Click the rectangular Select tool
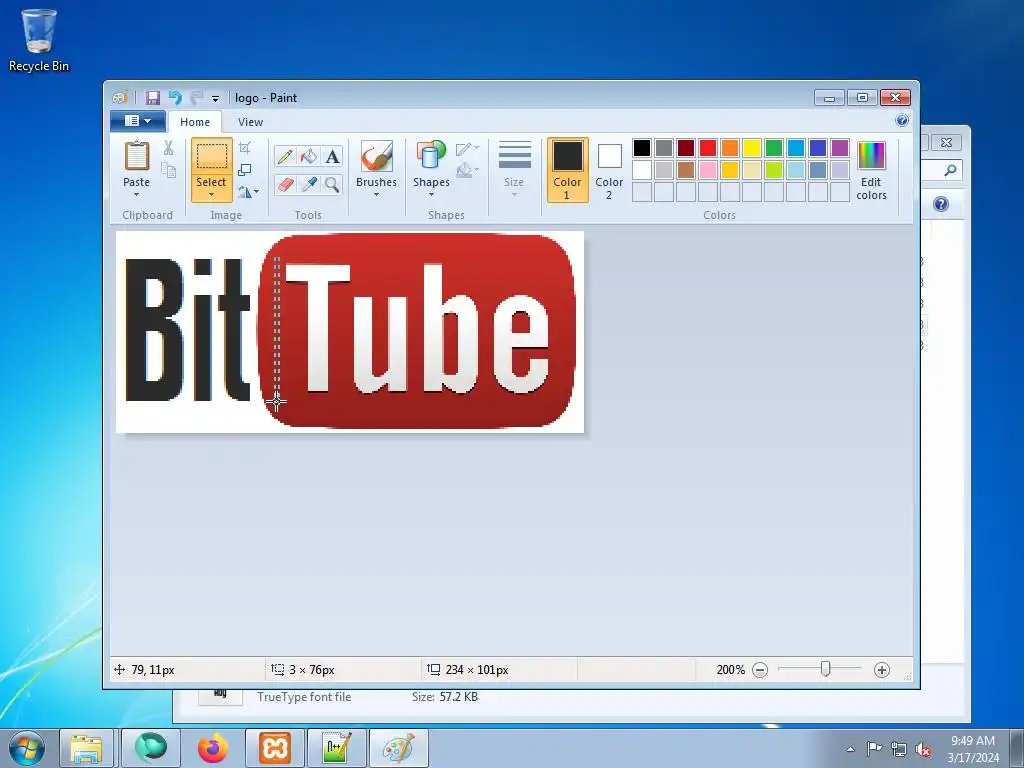This screenshot has height=768, width=1024. pyautogui.click(x=212, y=157)
